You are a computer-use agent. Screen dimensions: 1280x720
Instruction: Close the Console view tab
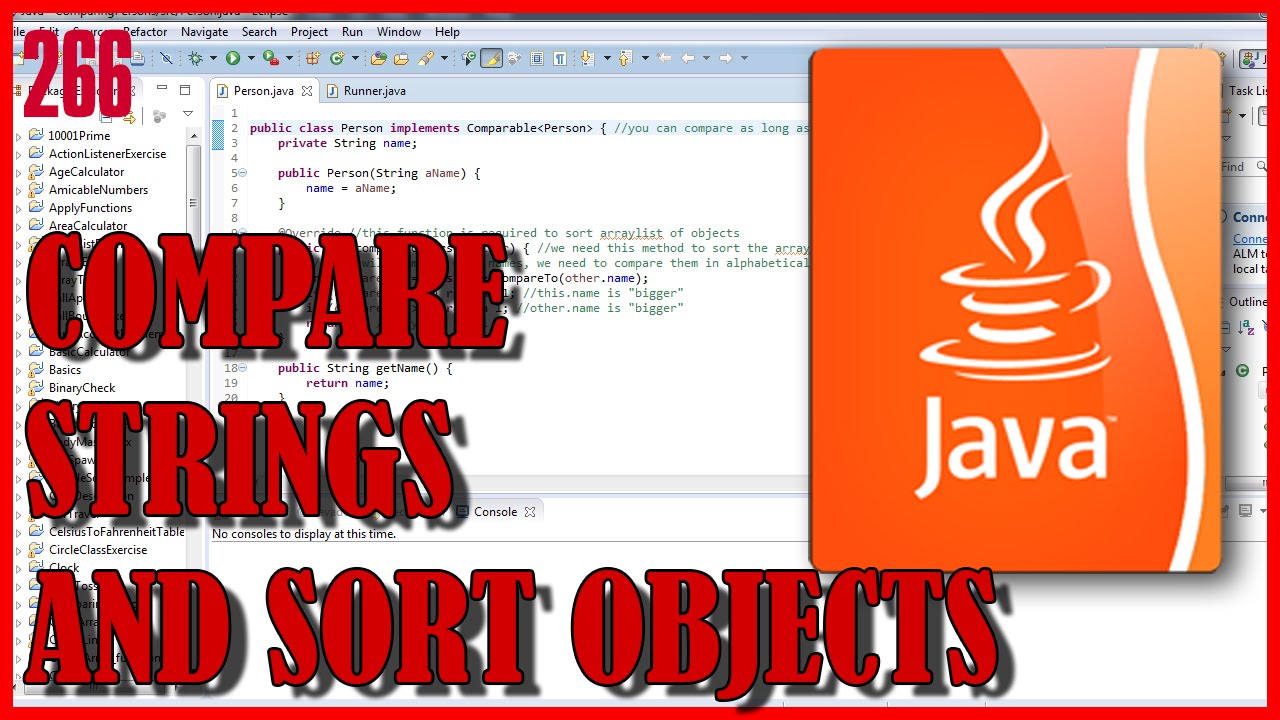[x=530, y=512]
